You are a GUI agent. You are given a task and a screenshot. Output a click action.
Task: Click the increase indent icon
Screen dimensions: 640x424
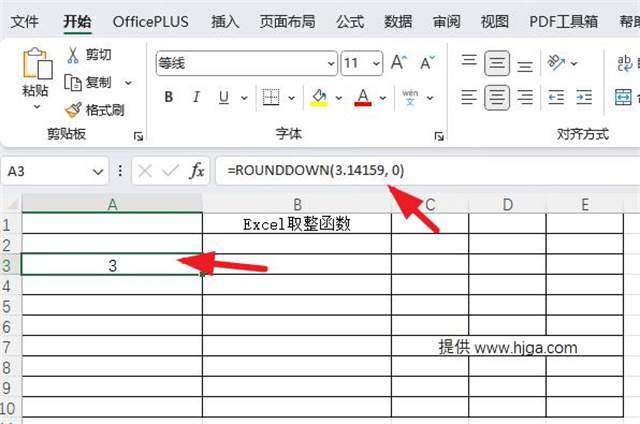[584, 97]
